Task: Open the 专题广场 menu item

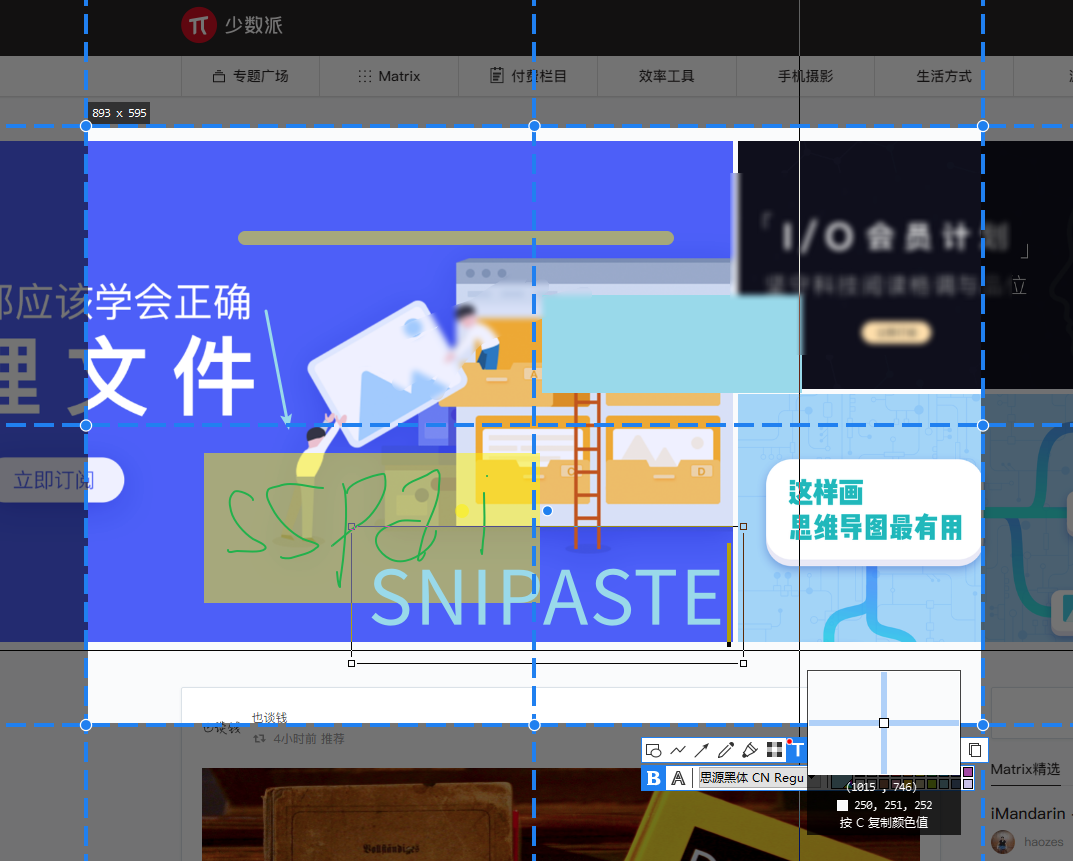Action: pyautogui.click(x=259, y=75)
